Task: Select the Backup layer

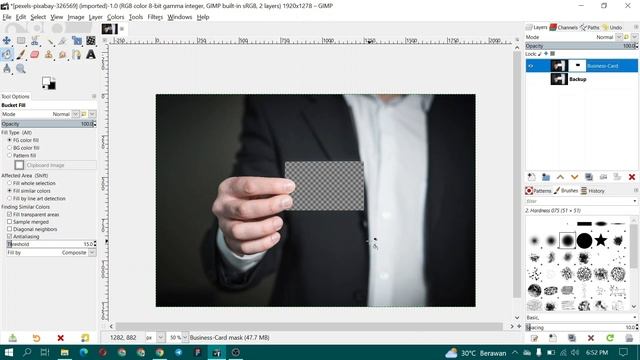Action: pyautogui.click(x=582, y=79)
